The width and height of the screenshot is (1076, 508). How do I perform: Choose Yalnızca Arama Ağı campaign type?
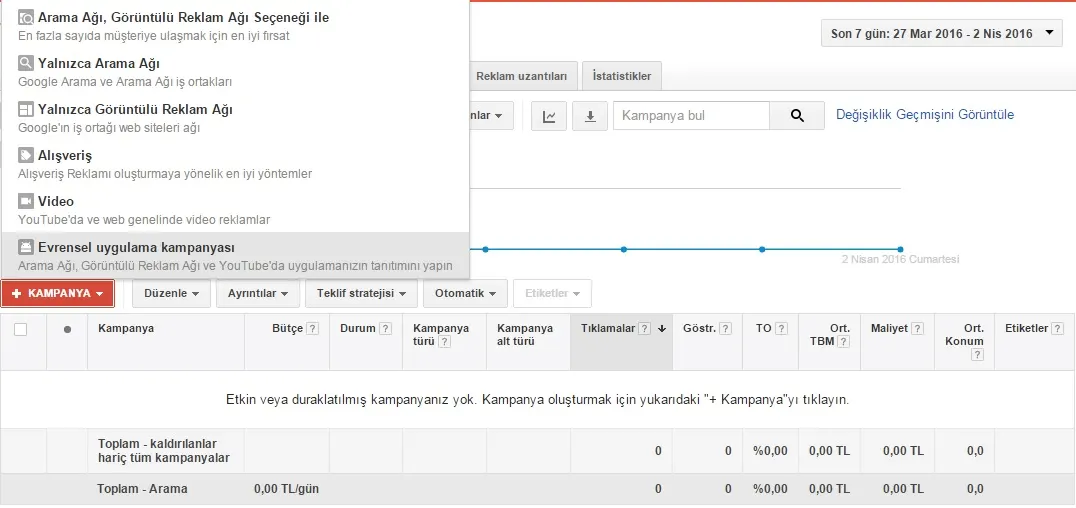[x=235, y=72]
